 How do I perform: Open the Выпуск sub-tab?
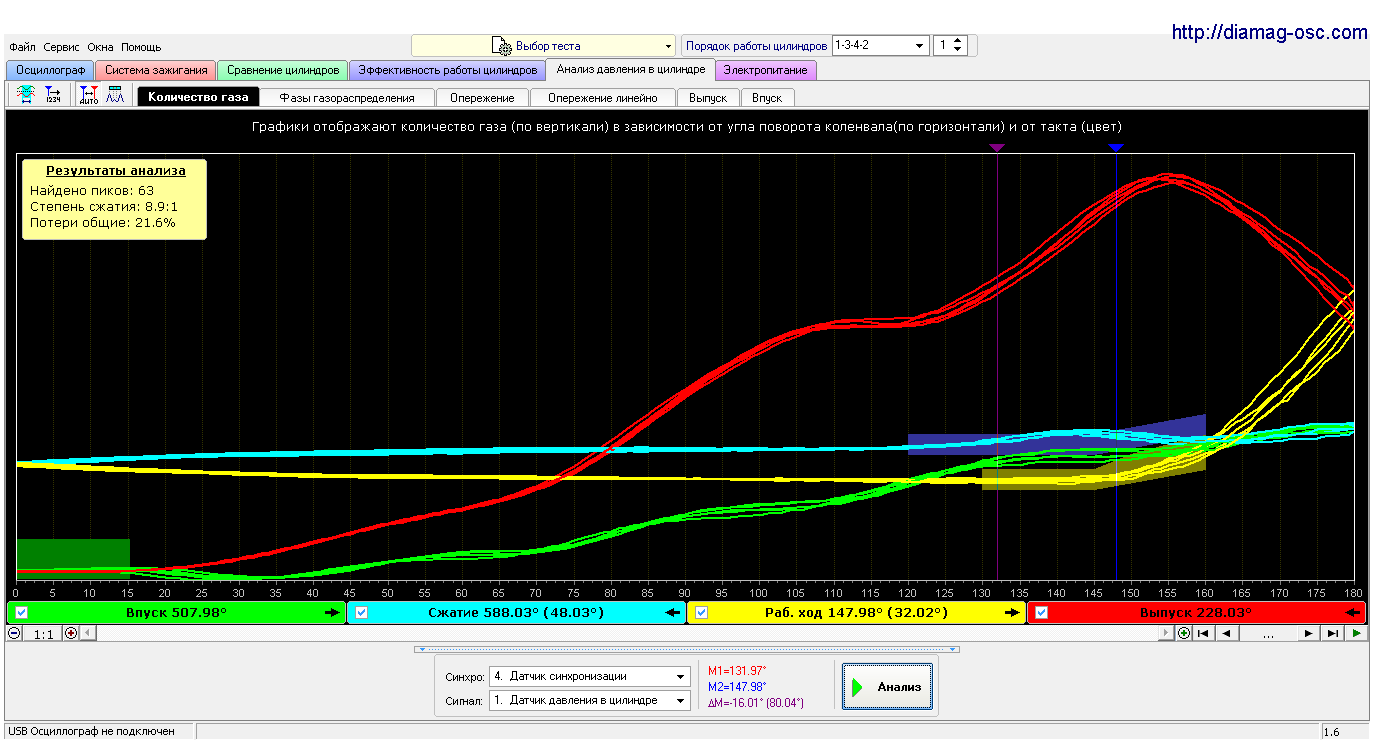(708, 97)
